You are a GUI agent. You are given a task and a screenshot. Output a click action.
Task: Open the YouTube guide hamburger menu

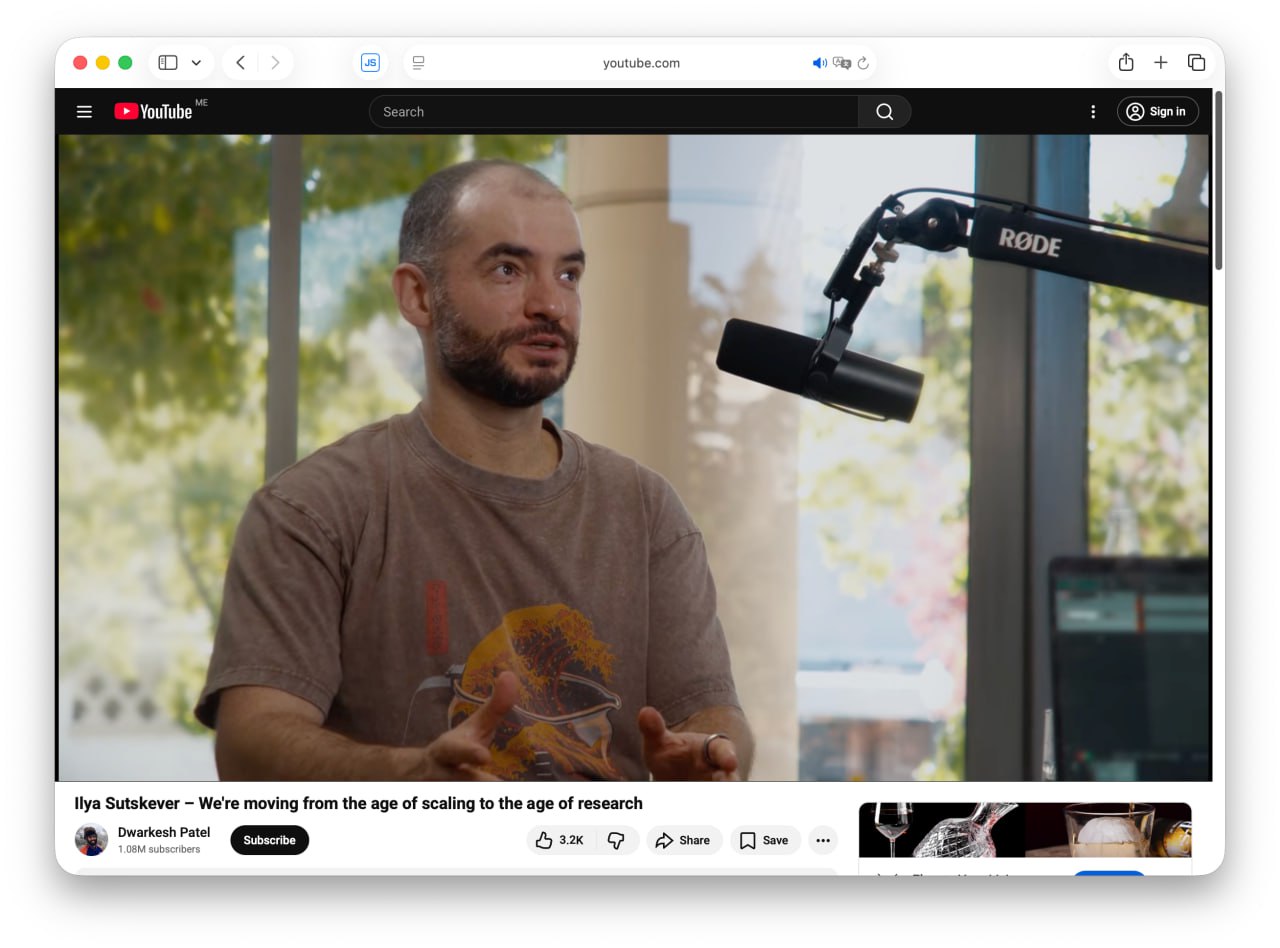coord(84,111)
